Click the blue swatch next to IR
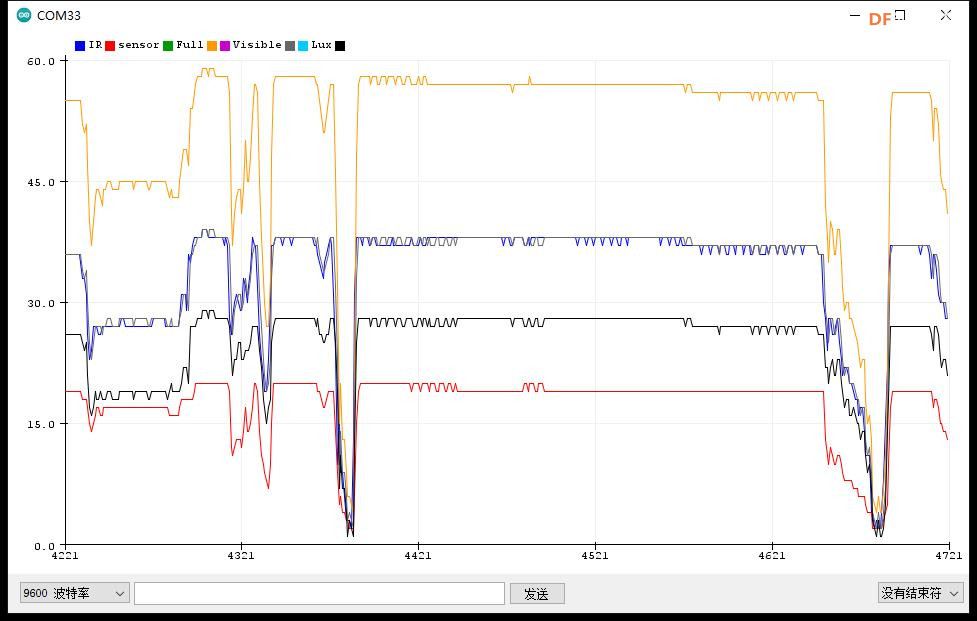 coord(80,45)
